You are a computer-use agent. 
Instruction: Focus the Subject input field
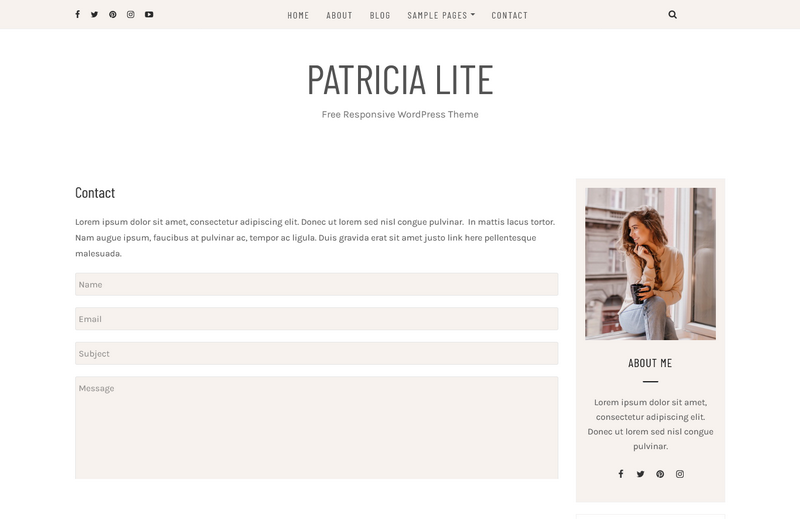pyautogui.click(x=316, y=354)
